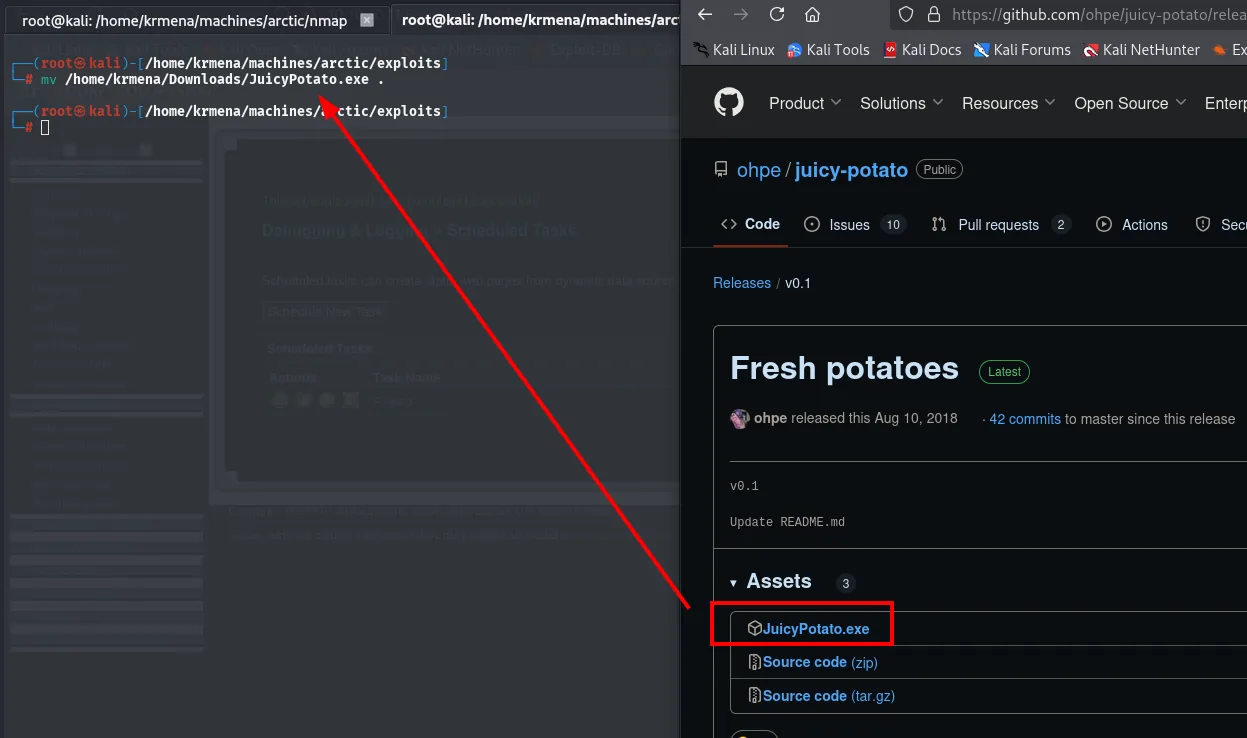This screenshot has height=738, width=1247.
Task: Click the ohpe avatar image
Action: click(740, 419)
